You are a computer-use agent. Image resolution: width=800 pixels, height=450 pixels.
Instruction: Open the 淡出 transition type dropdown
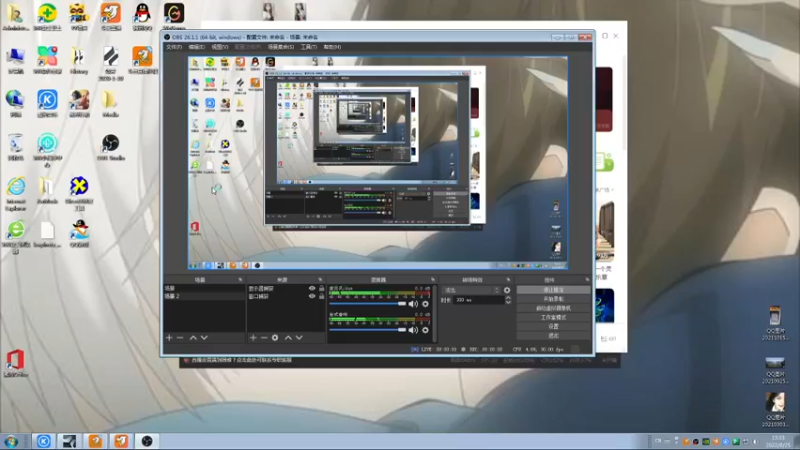pos(471,290)
